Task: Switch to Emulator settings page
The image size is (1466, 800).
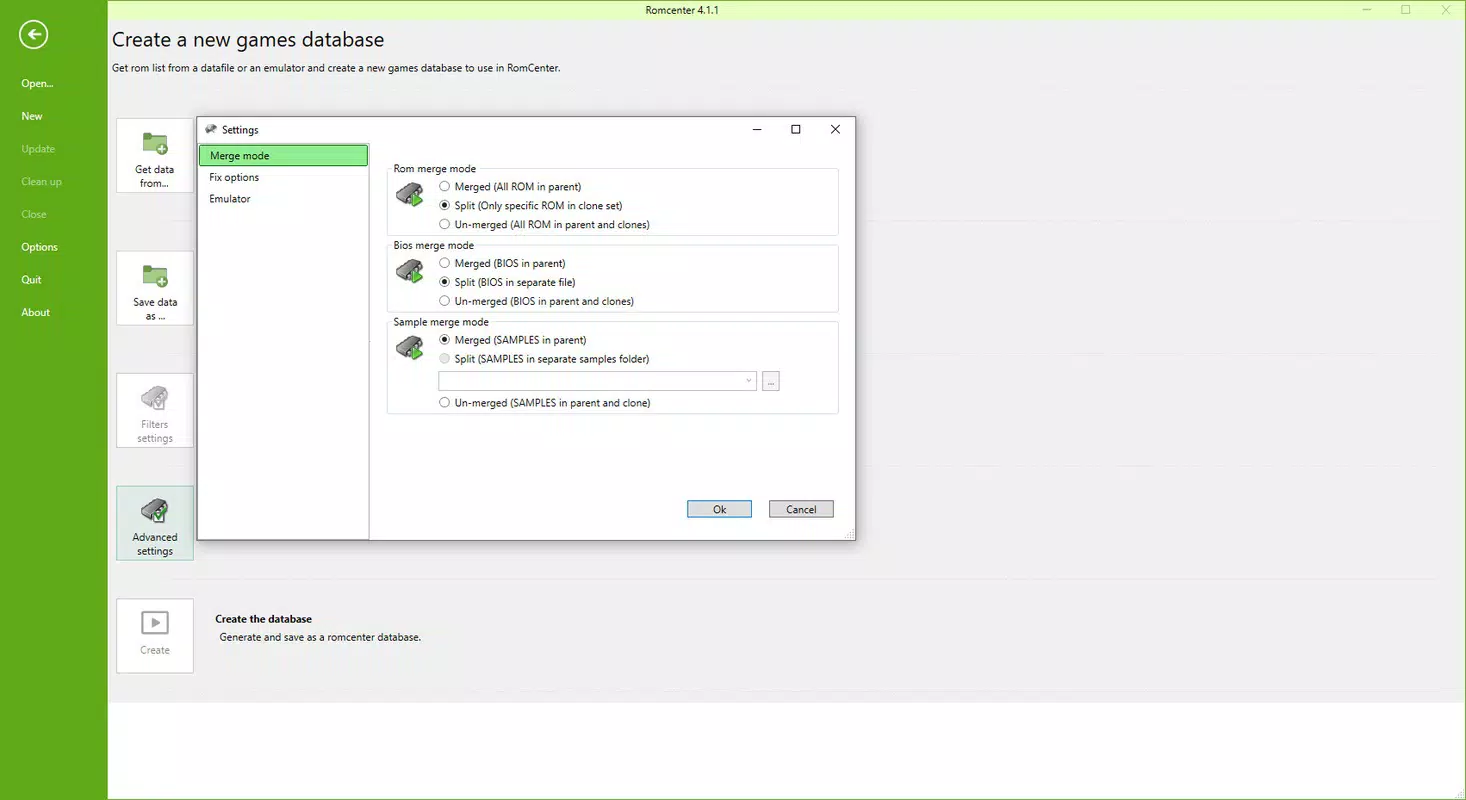Action: [x=283, y=199]
